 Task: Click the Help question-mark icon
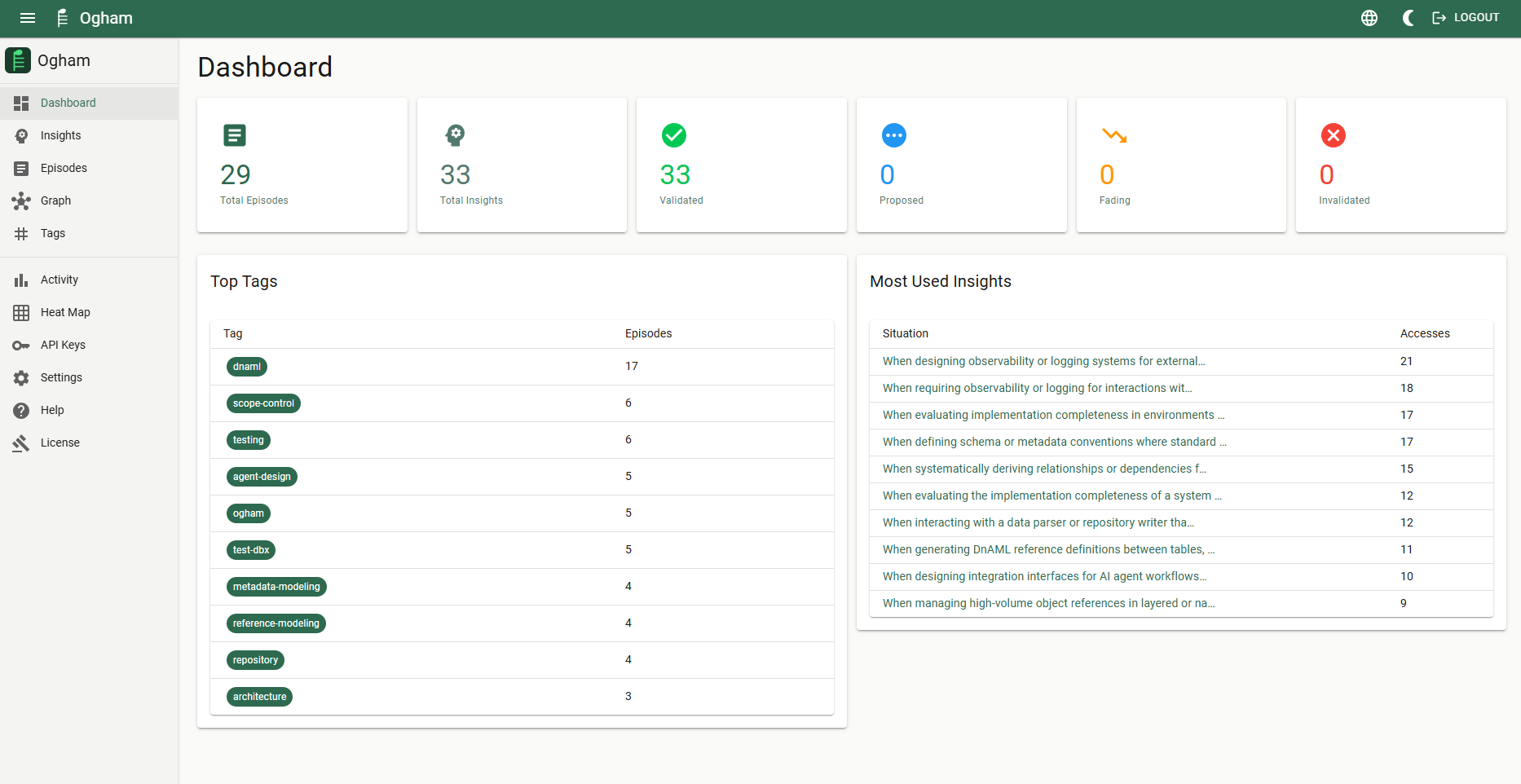click(x=21, y=410)
